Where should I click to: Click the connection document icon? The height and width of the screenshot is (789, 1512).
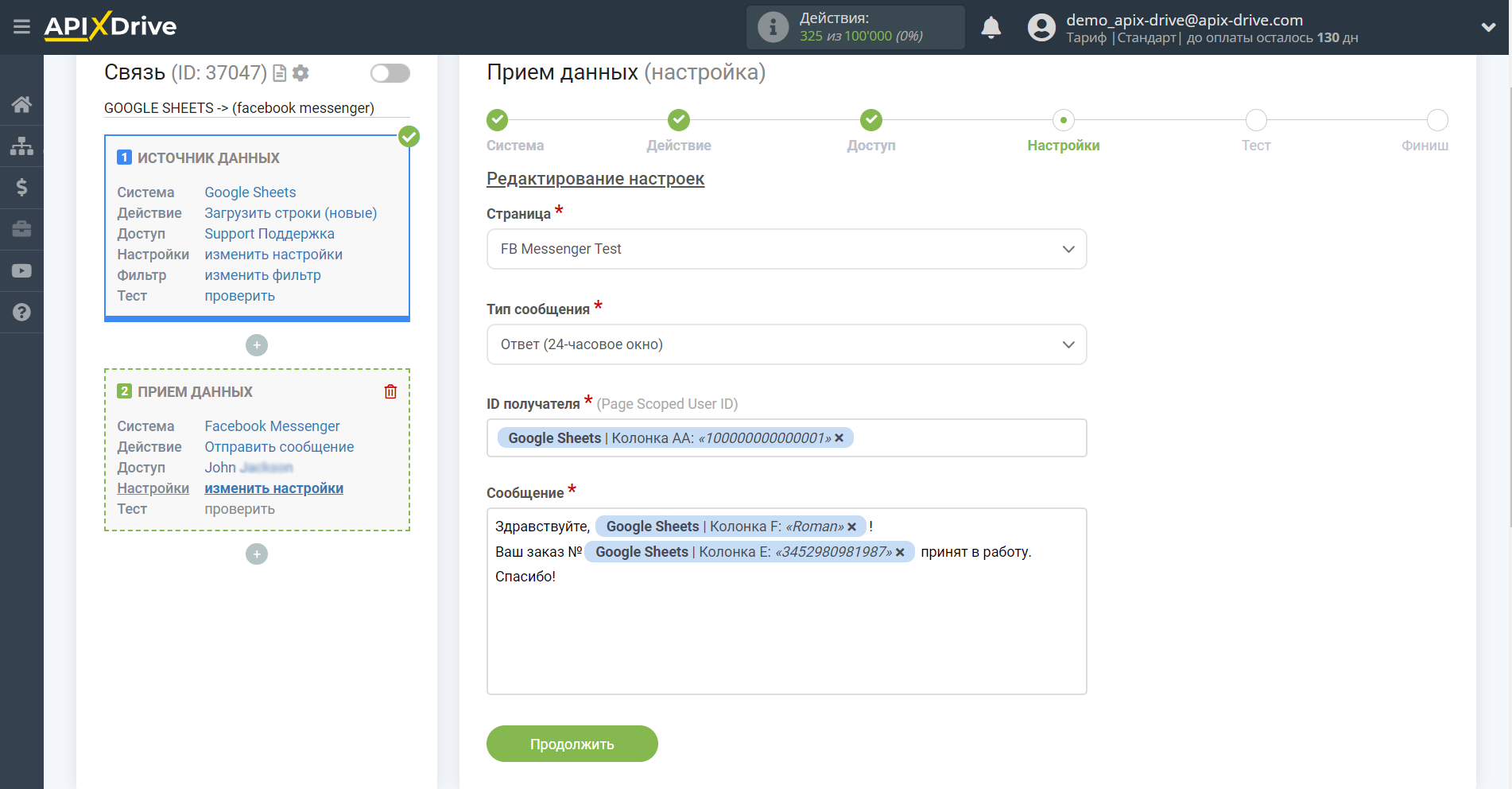pos(279,73)
